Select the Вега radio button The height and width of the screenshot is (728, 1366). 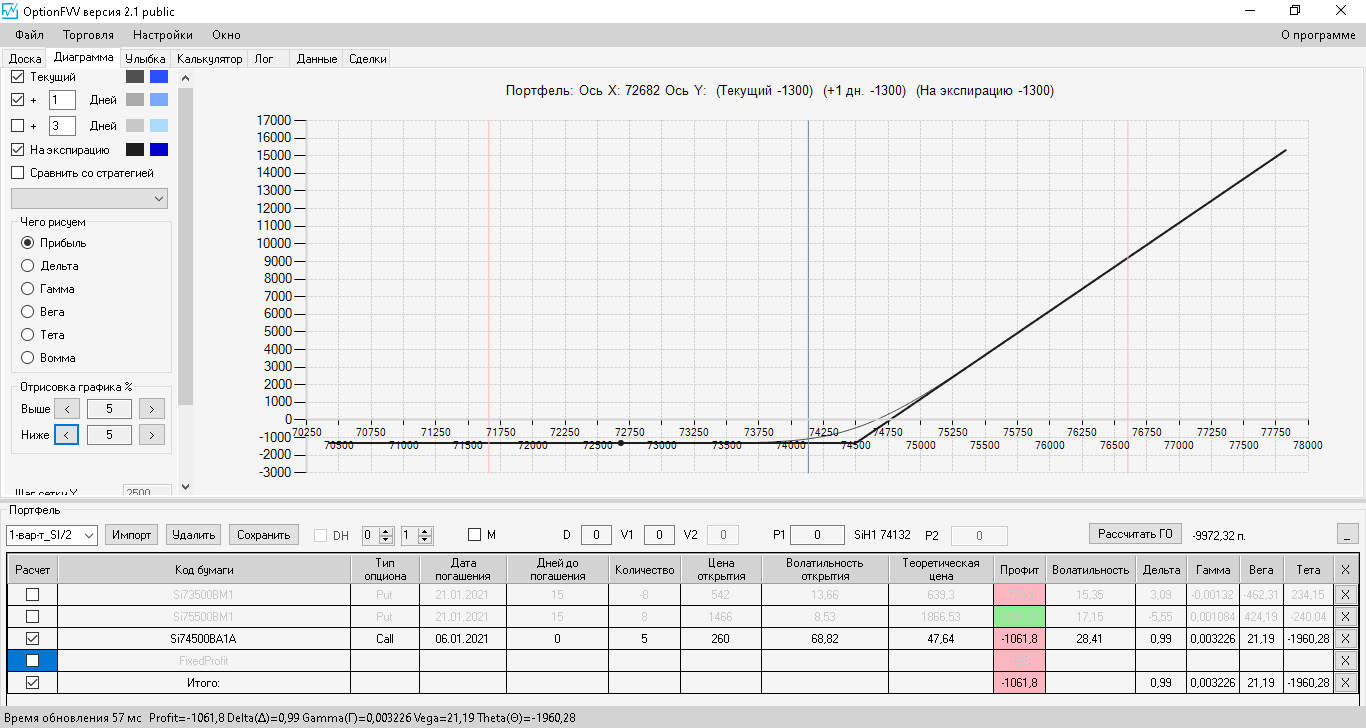(27, 312)
